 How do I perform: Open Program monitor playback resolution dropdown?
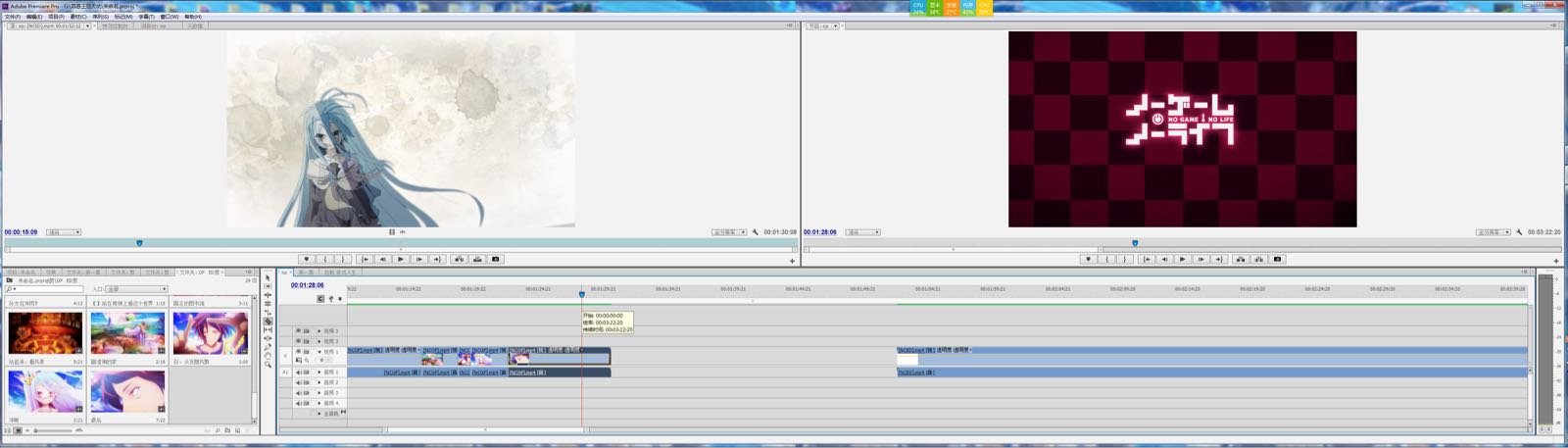pyautogui.click(x=1494, y=232)
